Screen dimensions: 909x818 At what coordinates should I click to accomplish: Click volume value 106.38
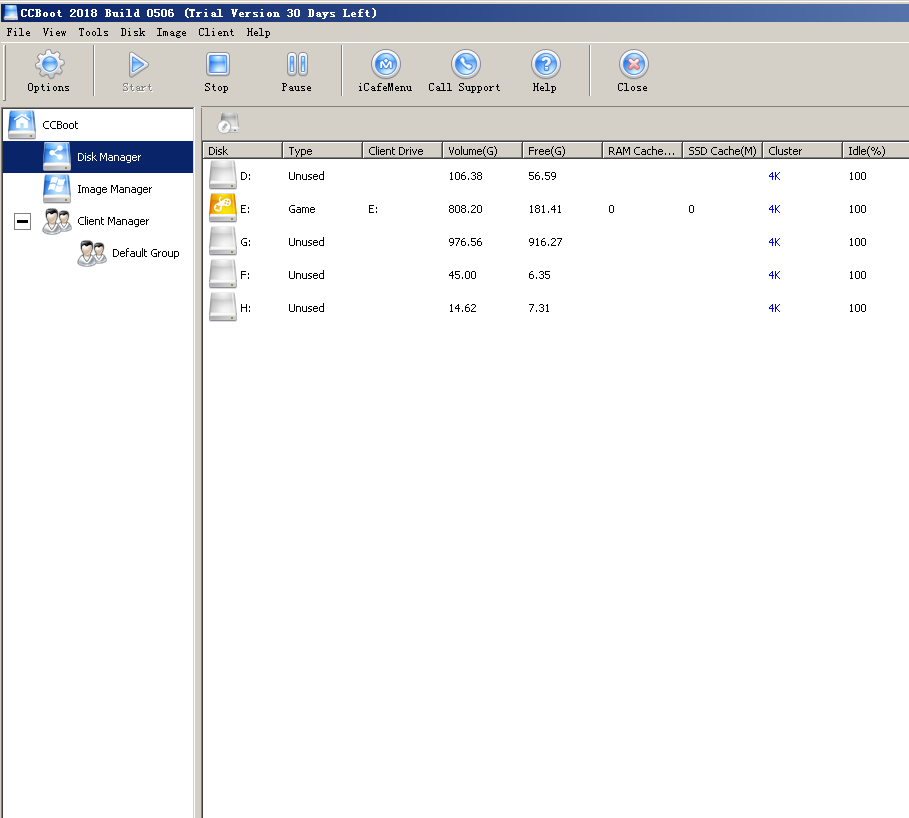click(x=465, y=176)
